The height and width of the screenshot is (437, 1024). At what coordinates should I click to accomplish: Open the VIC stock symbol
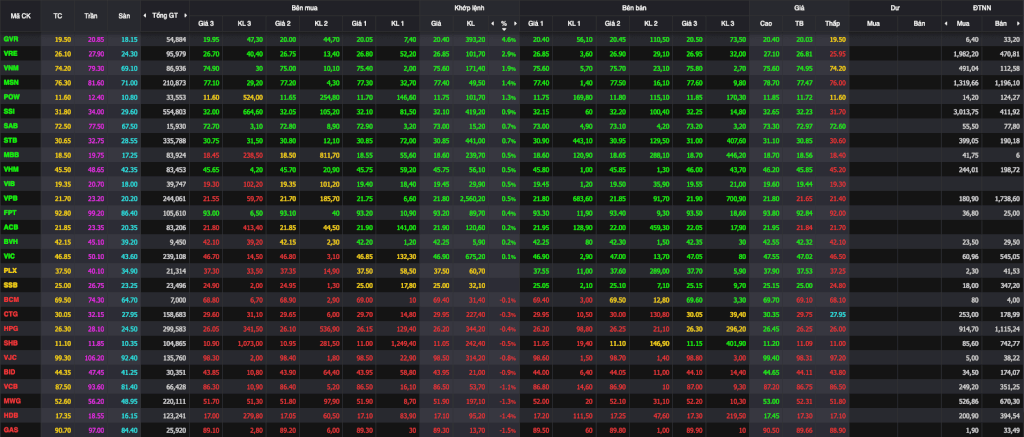click(x=9, y=256)
